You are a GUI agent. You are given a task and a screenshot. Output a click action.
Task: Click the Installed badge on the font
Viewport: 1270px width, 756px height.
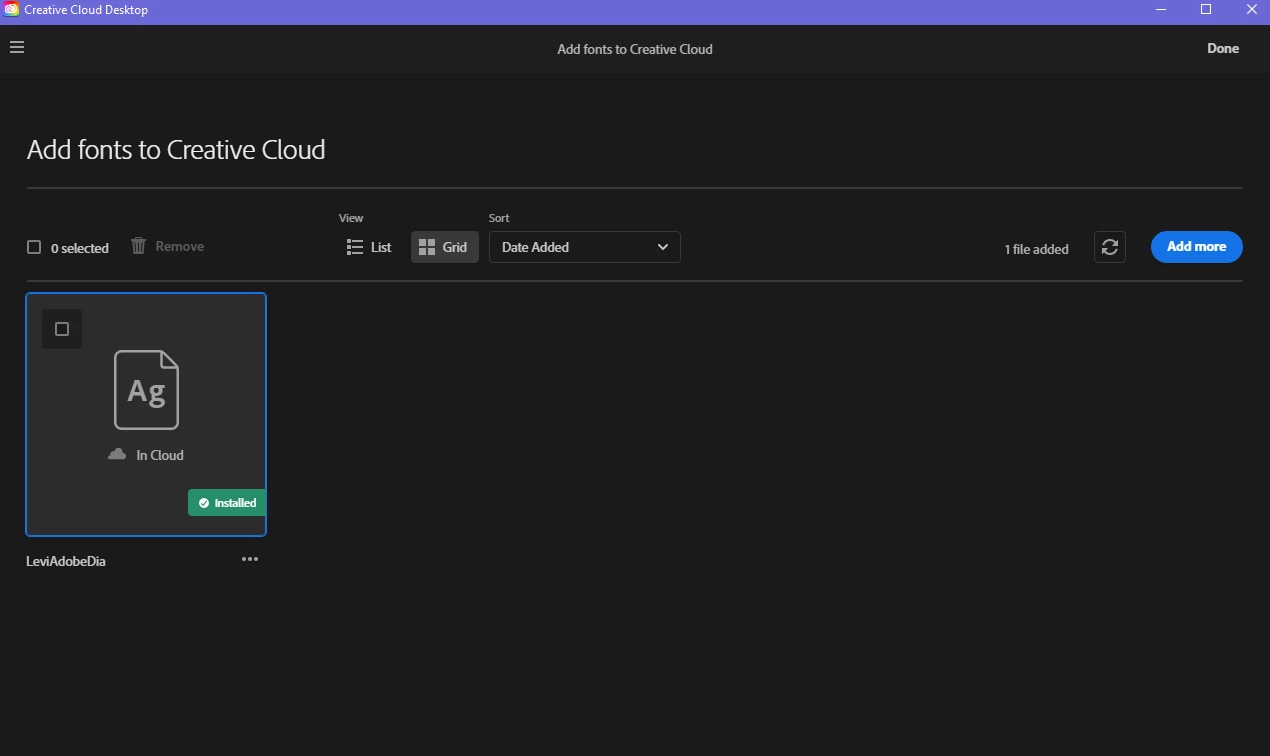pyautogui.click(x=227, y=503)
